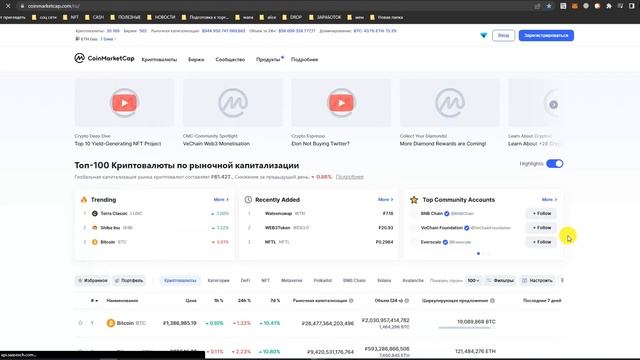The image size is (640, 360).
Task: Open the Фильтры filters button
Action: point(500,280)
